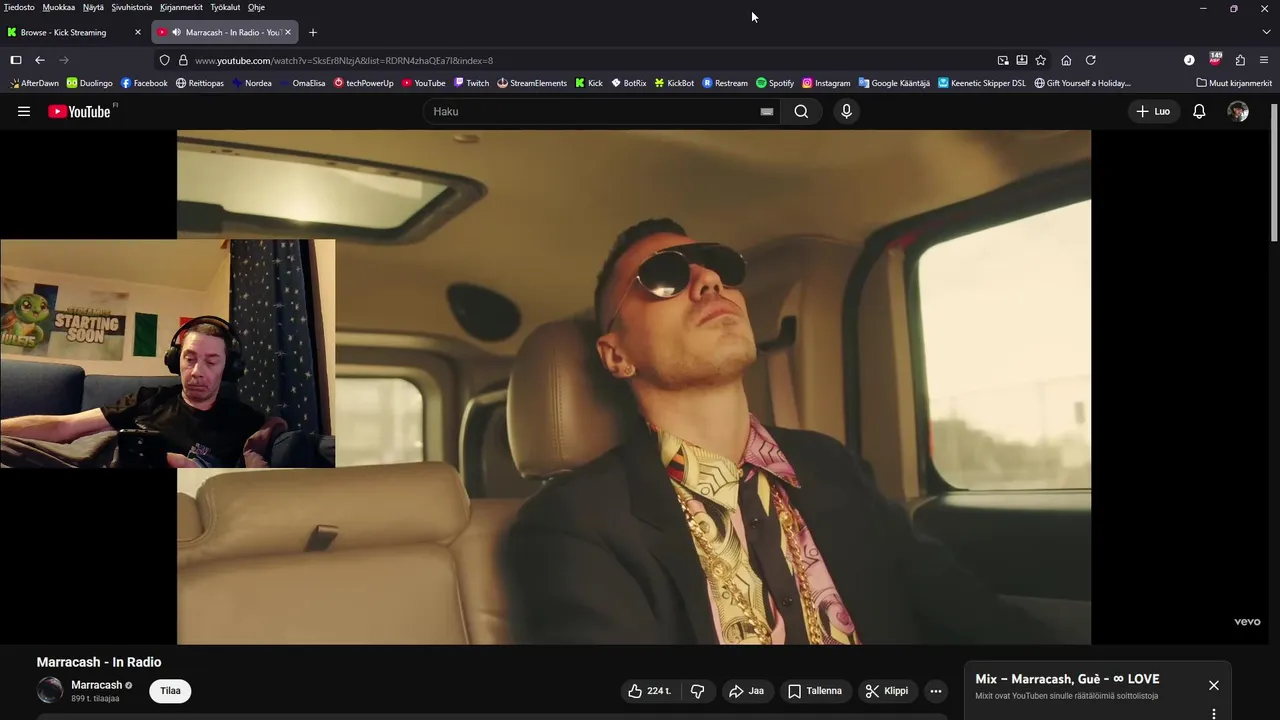Close the Browse - Kick Streaming tab

[x=138, y=32]
